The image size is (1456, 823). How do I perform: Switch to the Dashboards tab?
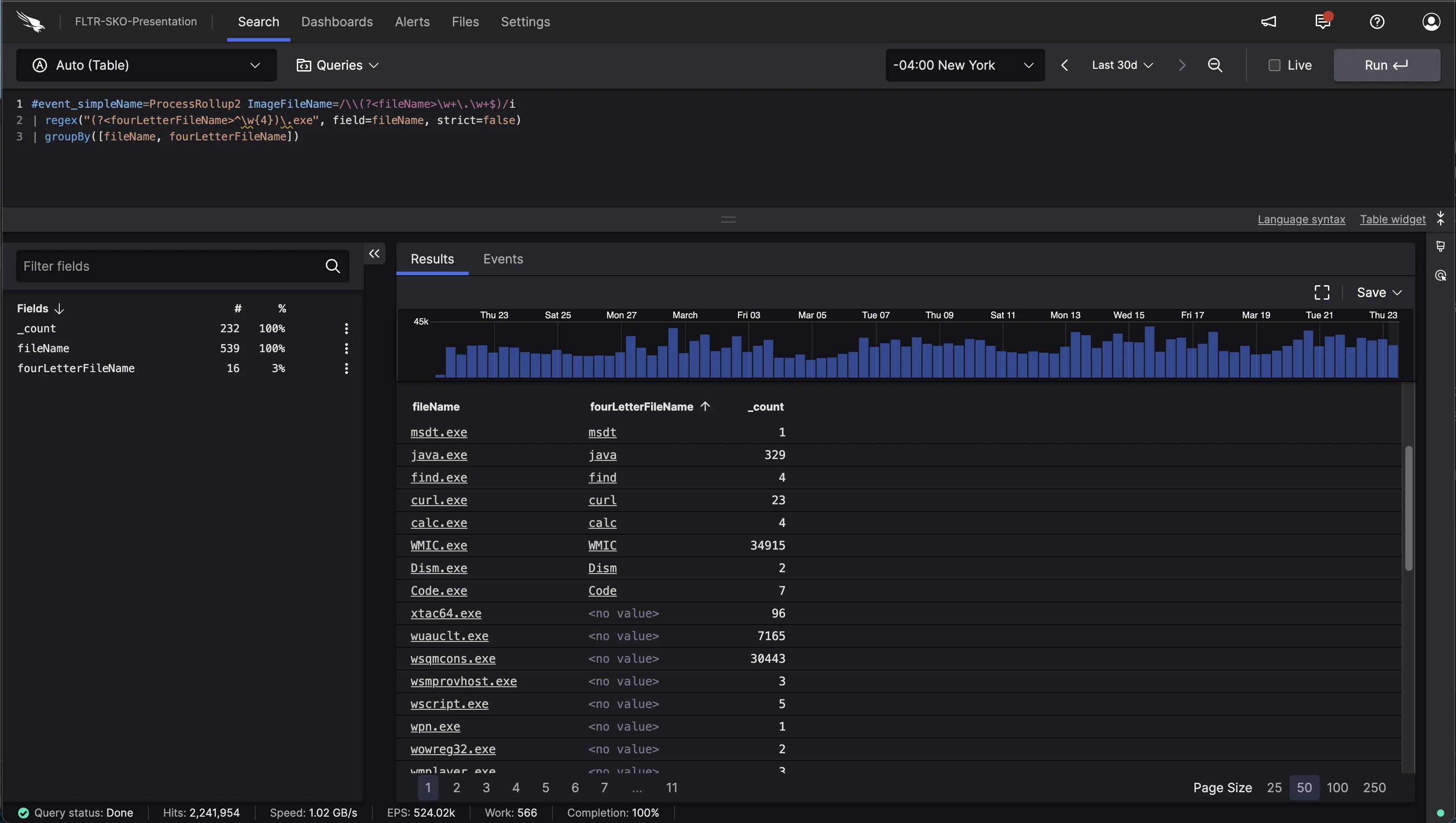[x=337, y=21]
